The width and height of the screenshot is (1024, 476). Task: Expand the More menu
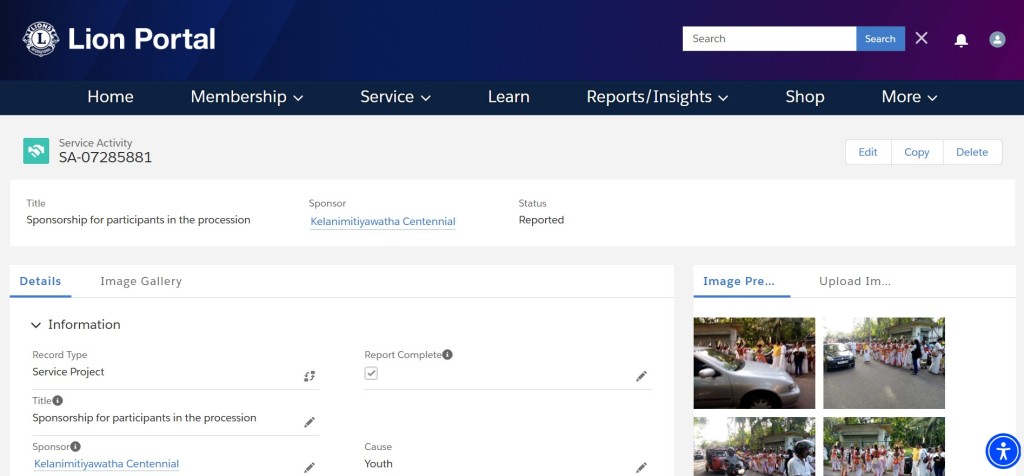click(909, 97)
